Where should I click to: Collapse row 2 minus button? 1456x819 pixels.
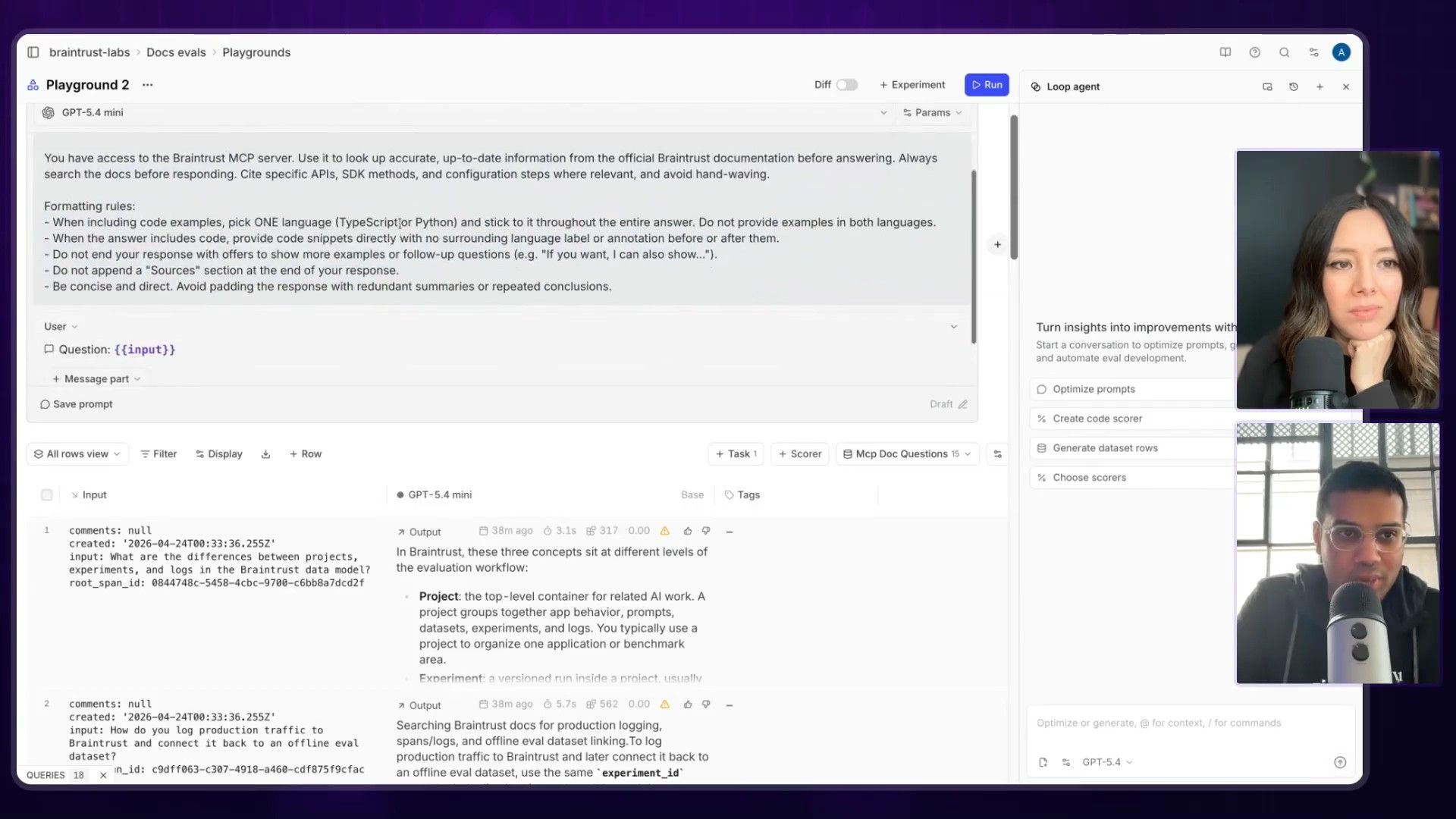pyautogui.click(x=730, y=705)
